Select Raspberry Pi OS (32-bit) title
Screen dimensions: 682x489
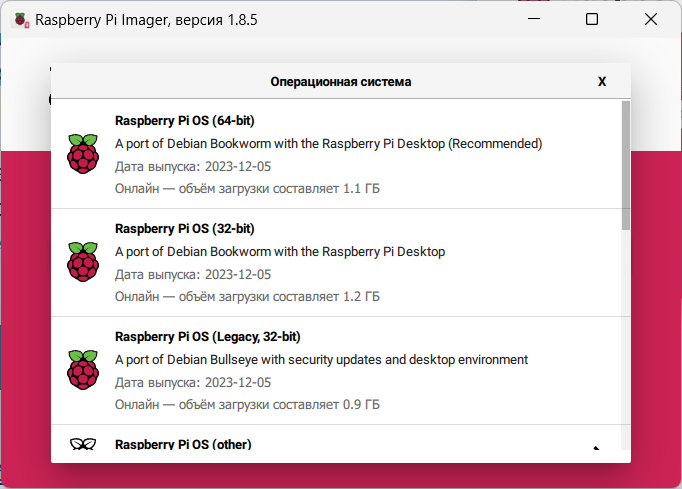(184, 228)
